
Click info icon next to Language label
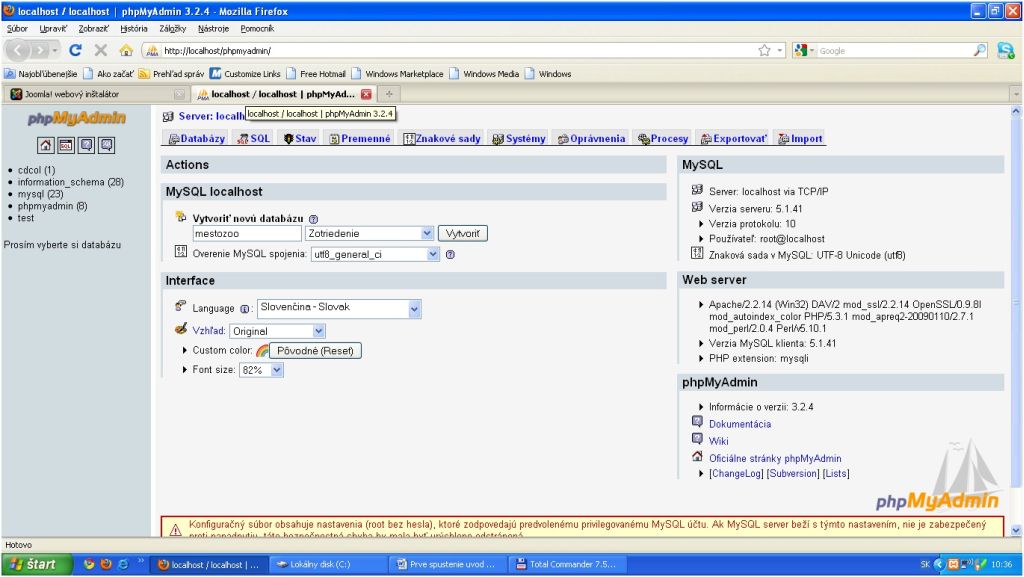click(x=244, y=309)
